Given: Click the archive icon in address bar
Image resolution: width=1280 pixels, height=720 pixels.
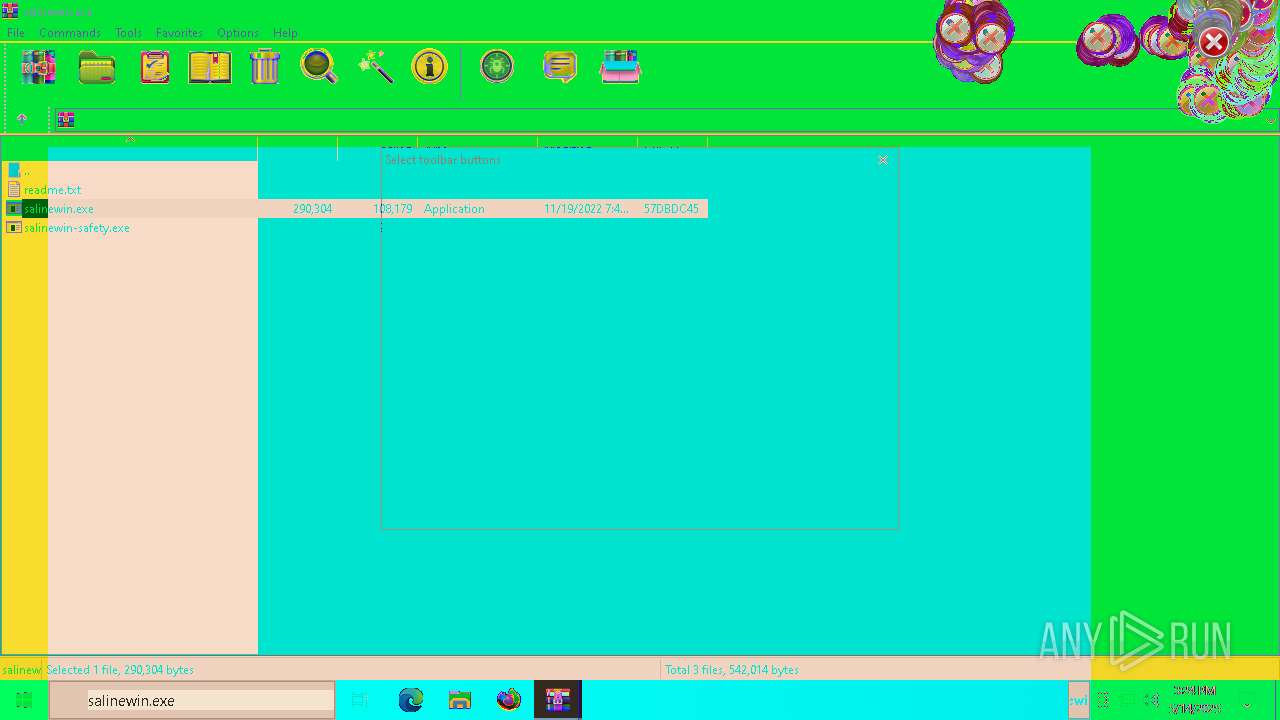Looking at the screenshot, I should click(x=66, y=120).
